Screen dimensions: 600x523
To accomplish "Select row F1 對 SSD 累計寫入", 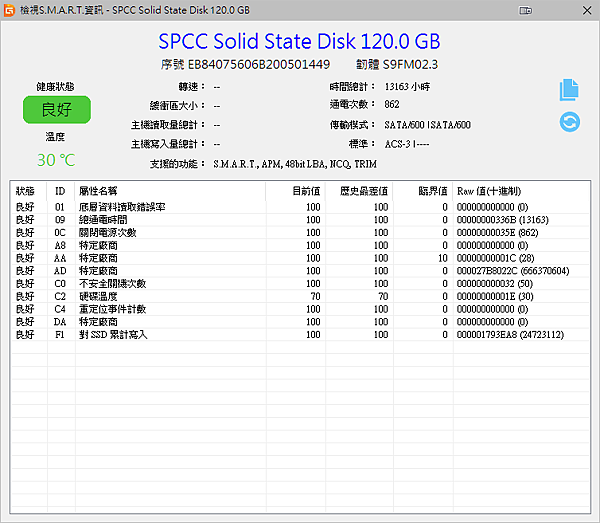I will pos(300,335).
